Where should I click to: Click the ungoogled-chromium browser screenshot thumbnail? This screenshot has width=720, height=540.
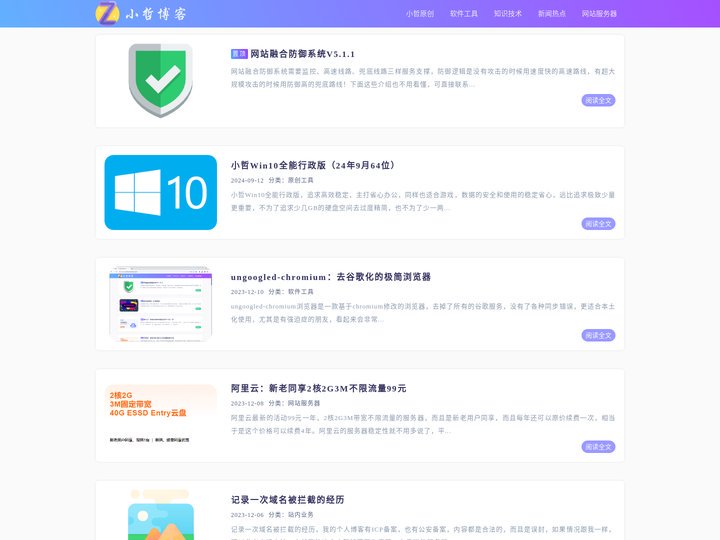coord(161,304)
